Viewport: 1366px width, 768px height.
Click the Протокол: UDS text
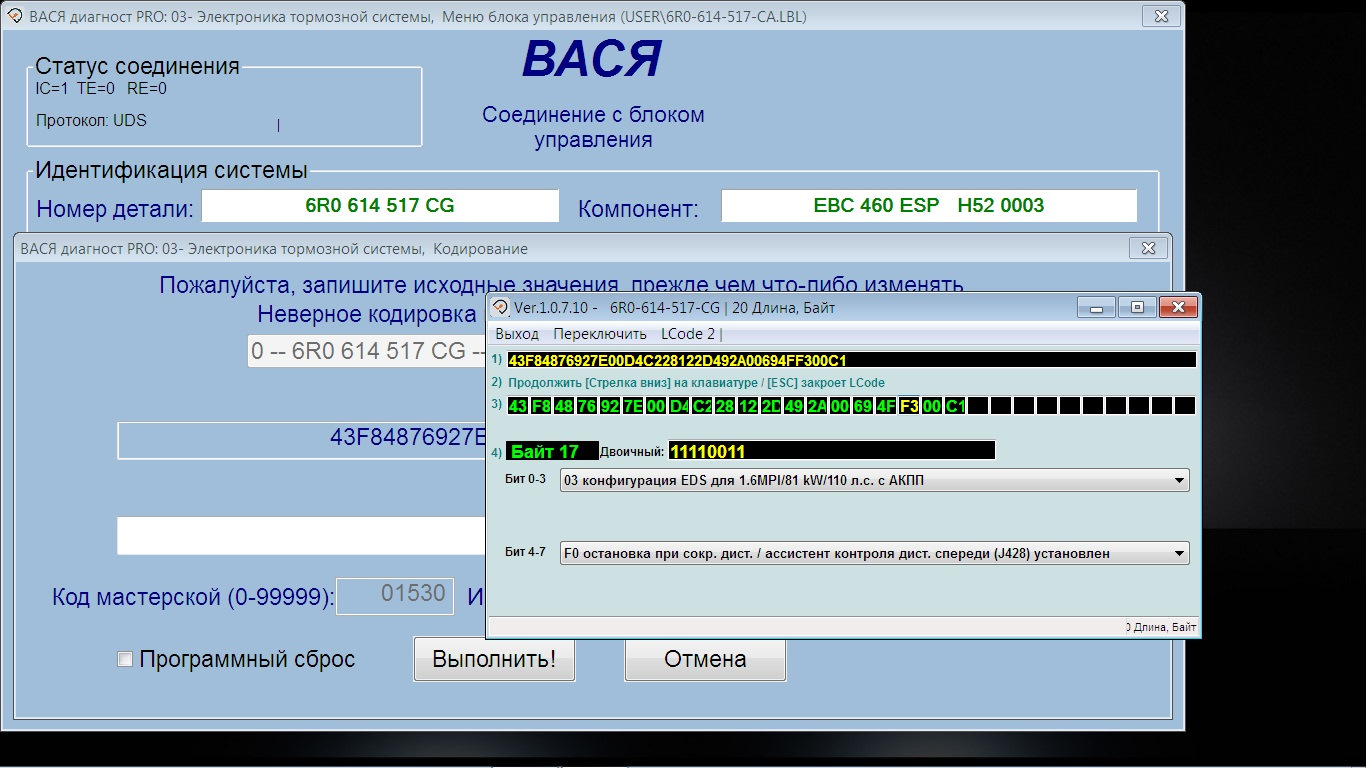pos(91,121)
